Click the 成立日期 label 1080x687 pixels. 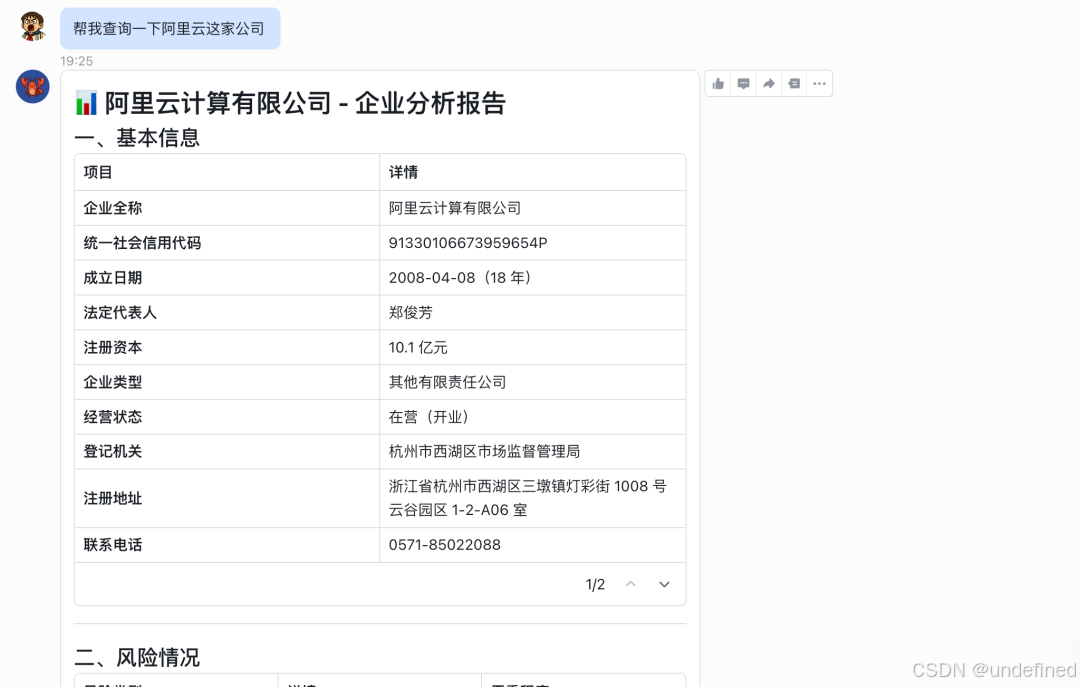[x=113, y=278]
